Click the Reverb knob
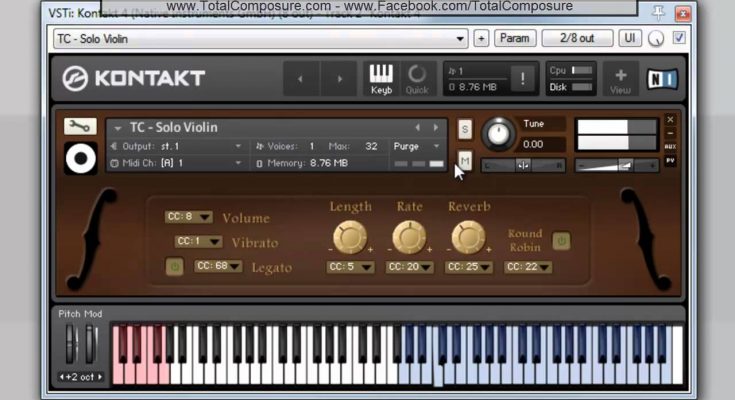This screenshot has height=400, width=735. click(x=467, y=237)
